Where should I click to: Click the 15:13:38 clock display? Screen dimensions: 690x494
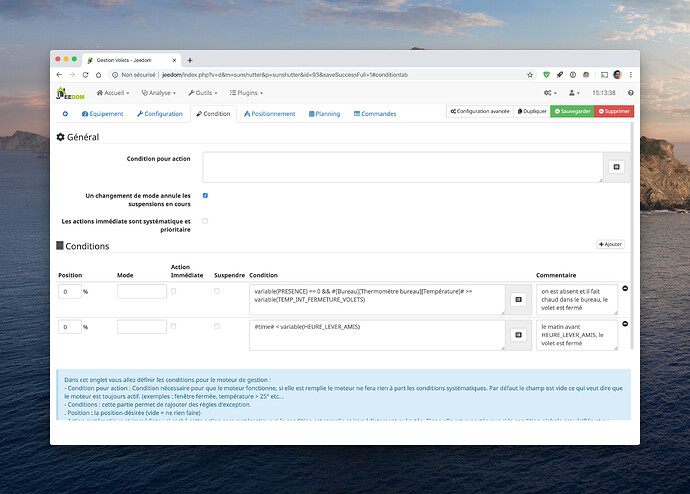coord(603,93)
